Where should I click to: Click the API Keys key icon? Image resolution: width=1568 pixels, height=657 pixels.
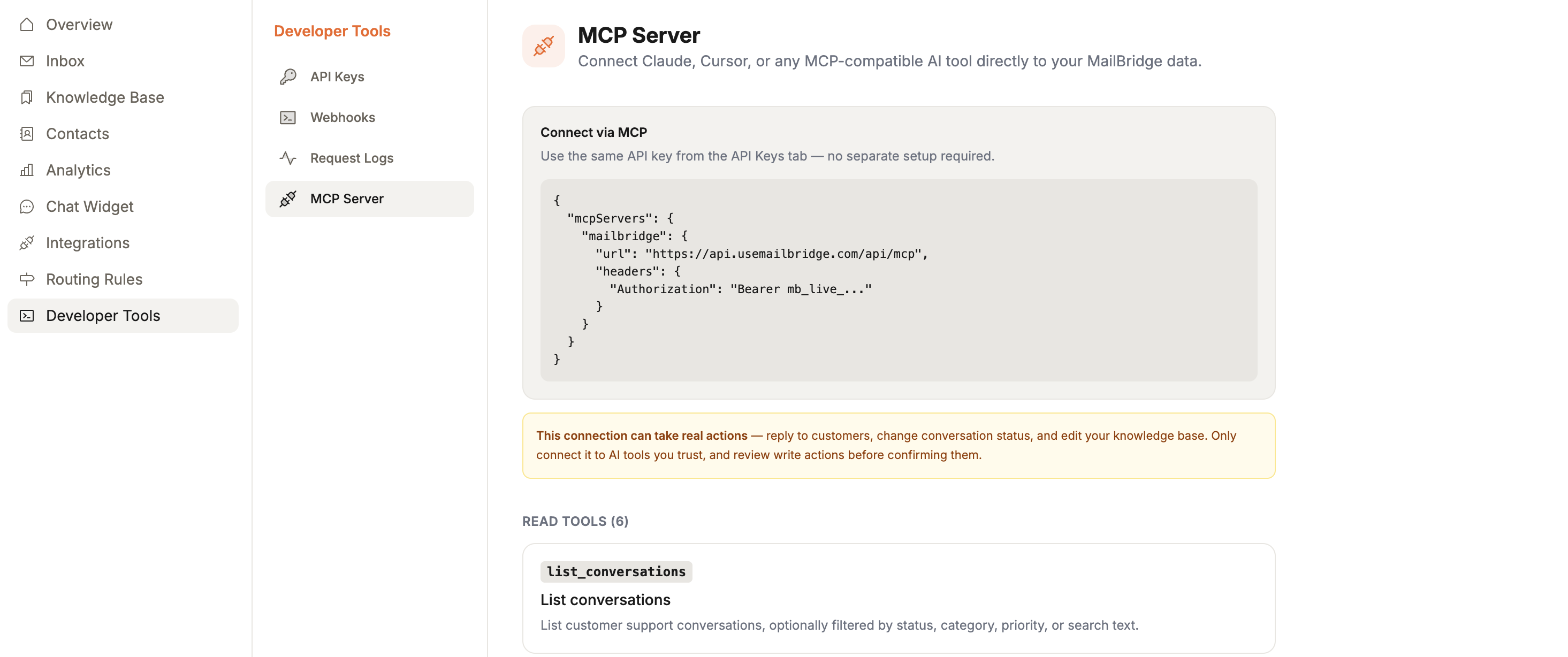point(288,77)
